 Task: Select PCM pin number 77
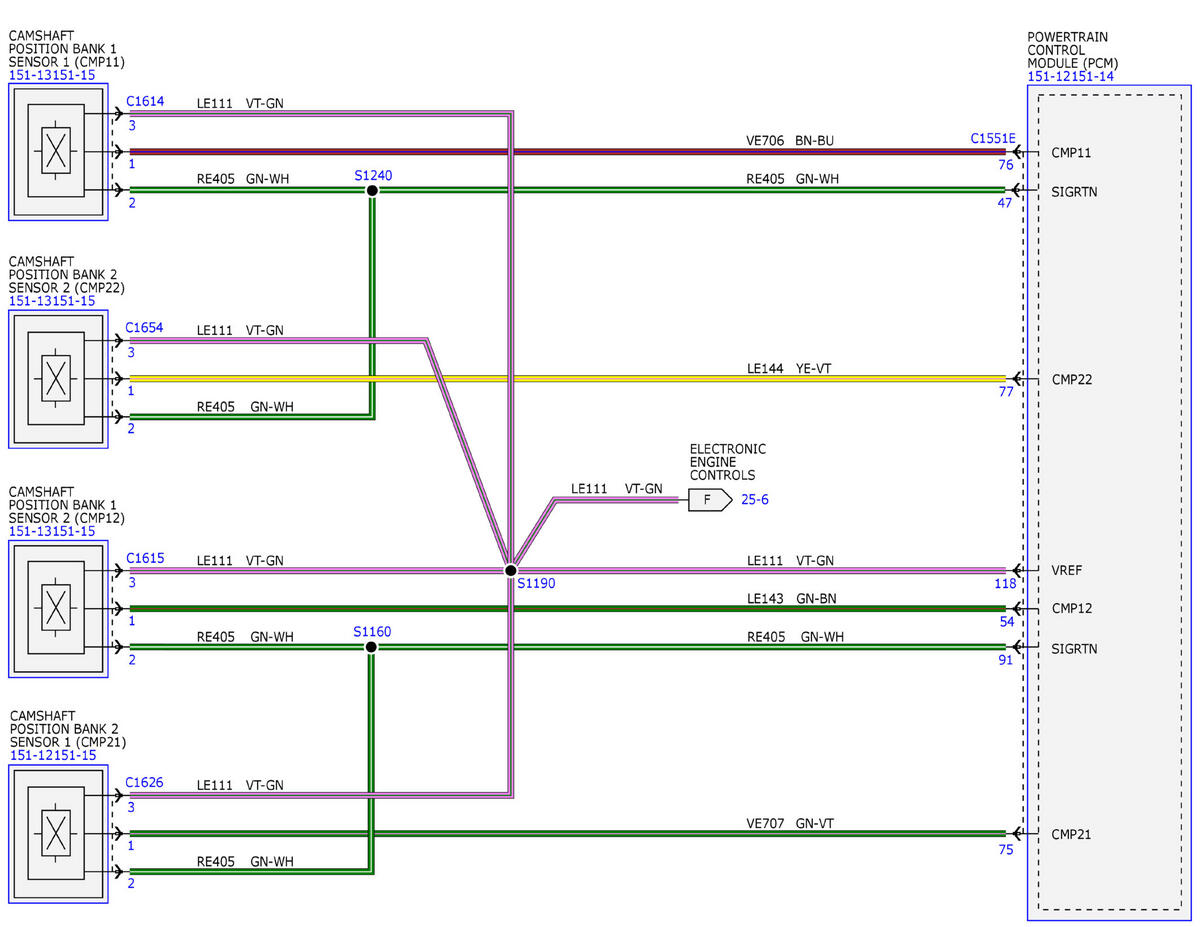tap(1005, 392)
